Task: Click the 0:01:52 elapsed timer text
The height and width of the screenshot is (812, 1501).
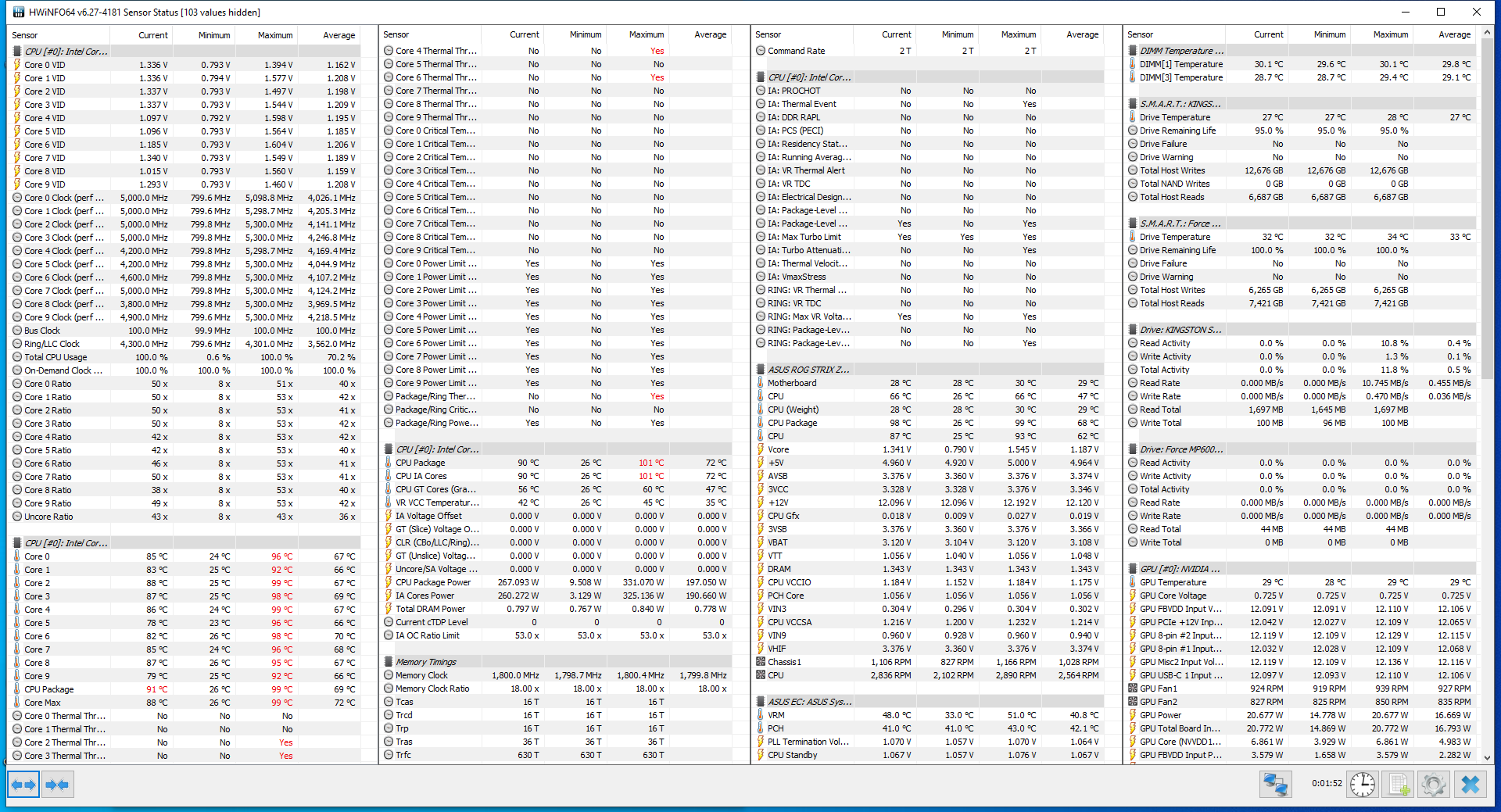Action: pyautogui.click(x=1327, y=783)
